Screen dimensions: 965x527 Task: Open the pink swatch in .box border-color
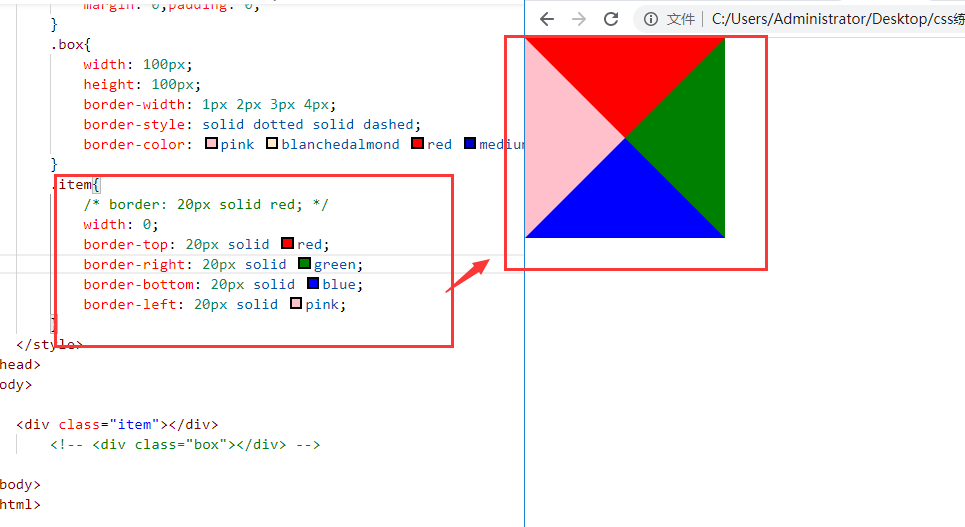tap(212, 143)
